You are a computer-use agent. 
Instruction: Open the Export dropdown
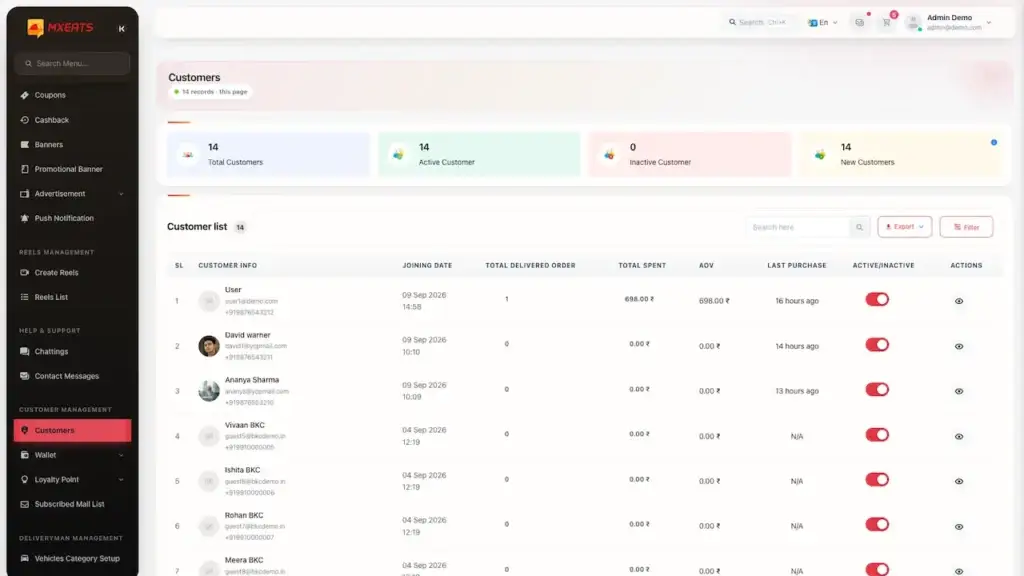coord(904,227)
